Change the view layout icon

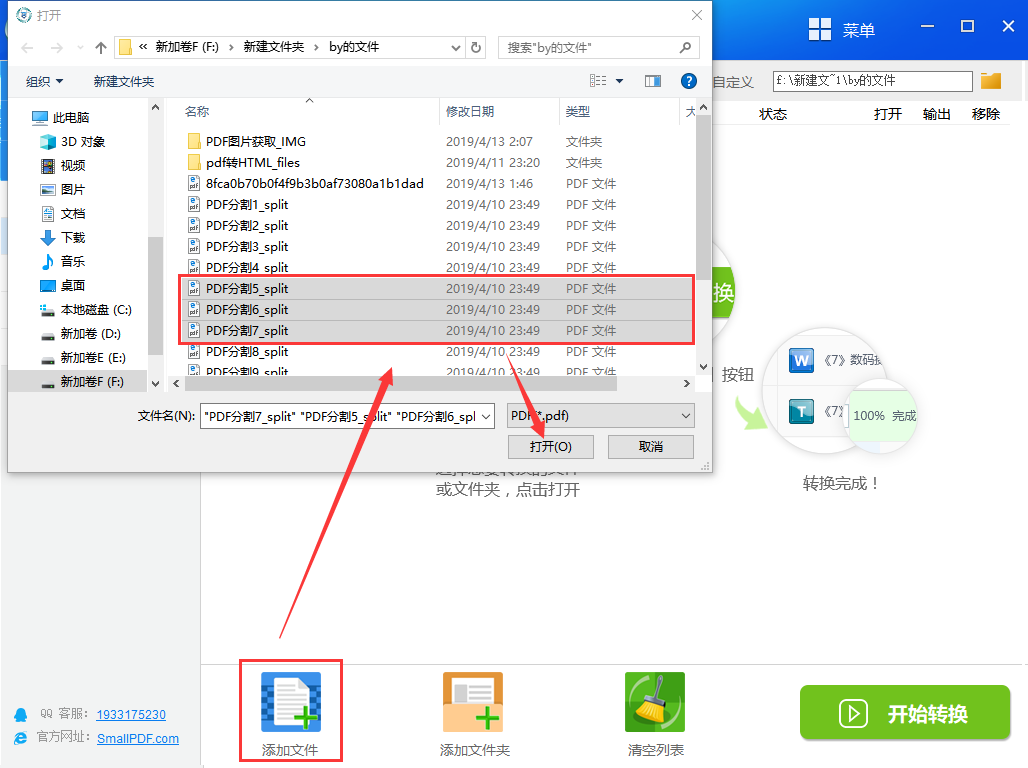coord(598,81)
